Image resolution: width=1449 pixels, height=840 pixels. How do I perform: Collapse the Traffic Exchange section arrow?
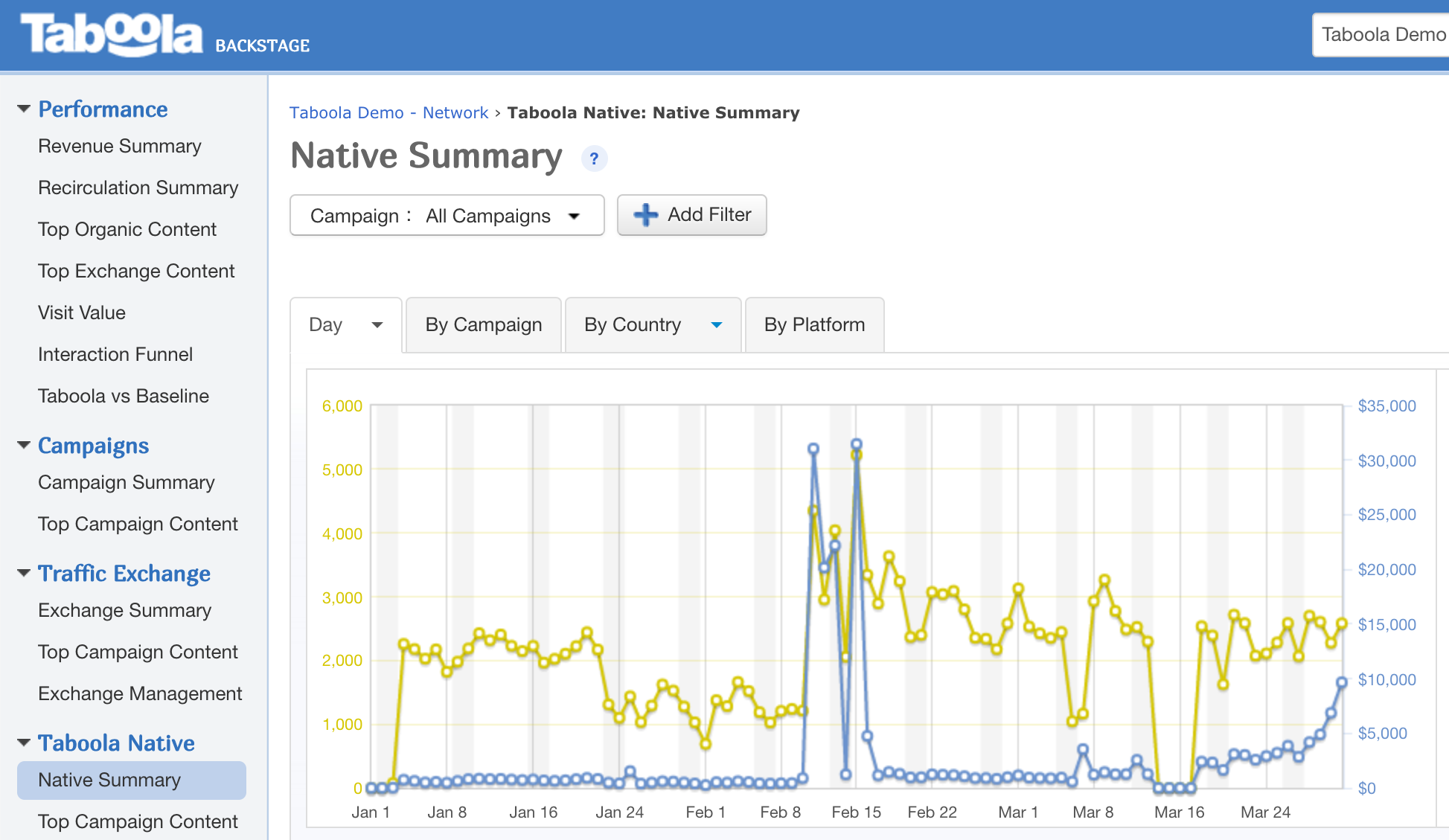pyautogui.click(x=24, y=573)
